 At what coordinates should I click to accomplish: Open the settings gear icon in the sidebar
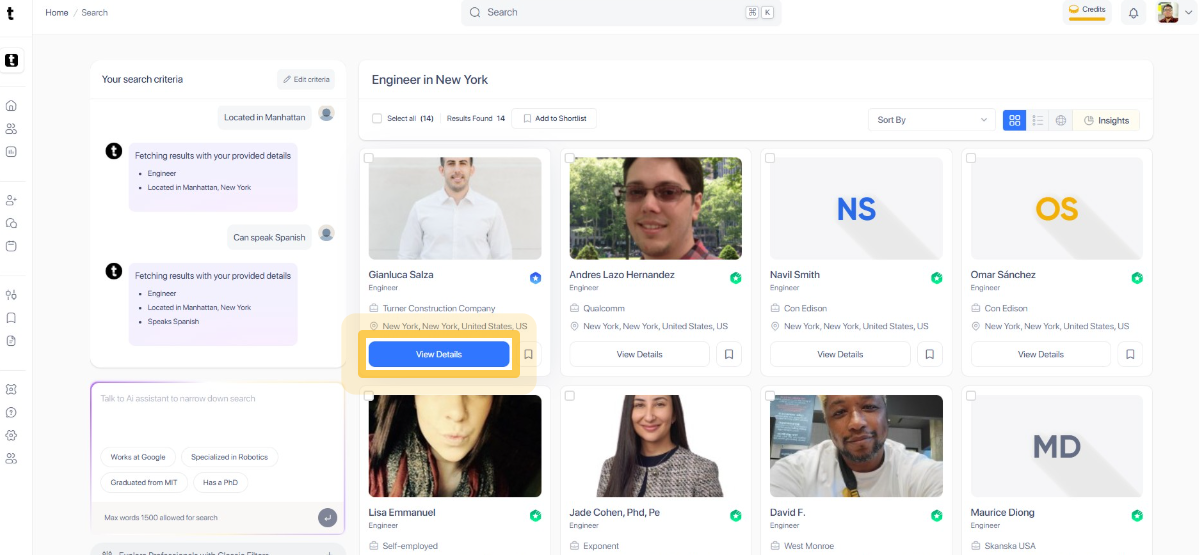[x=11, y=435]
